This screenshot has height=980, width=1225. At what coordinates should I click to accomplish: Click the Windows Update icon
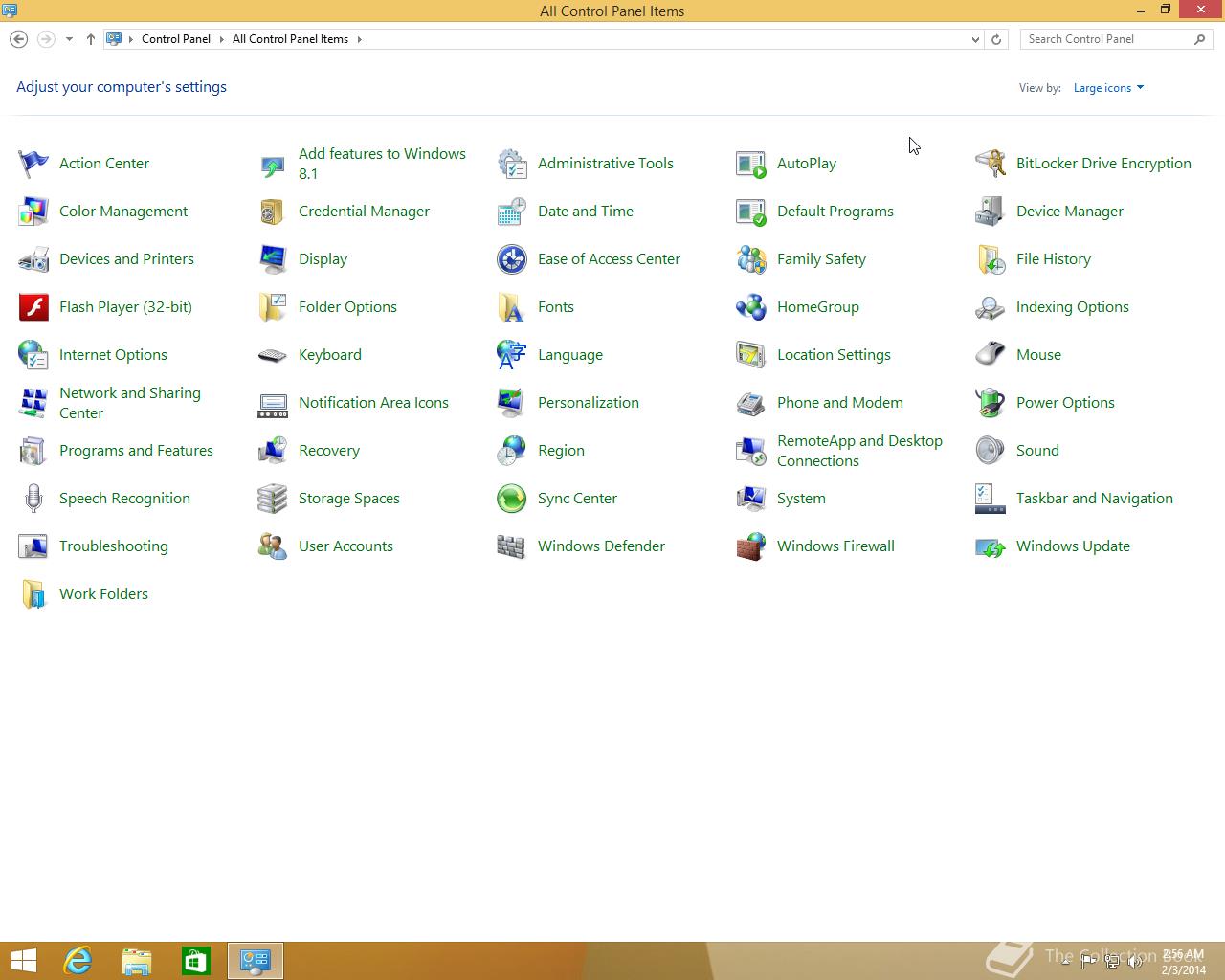tap(991, 546)
